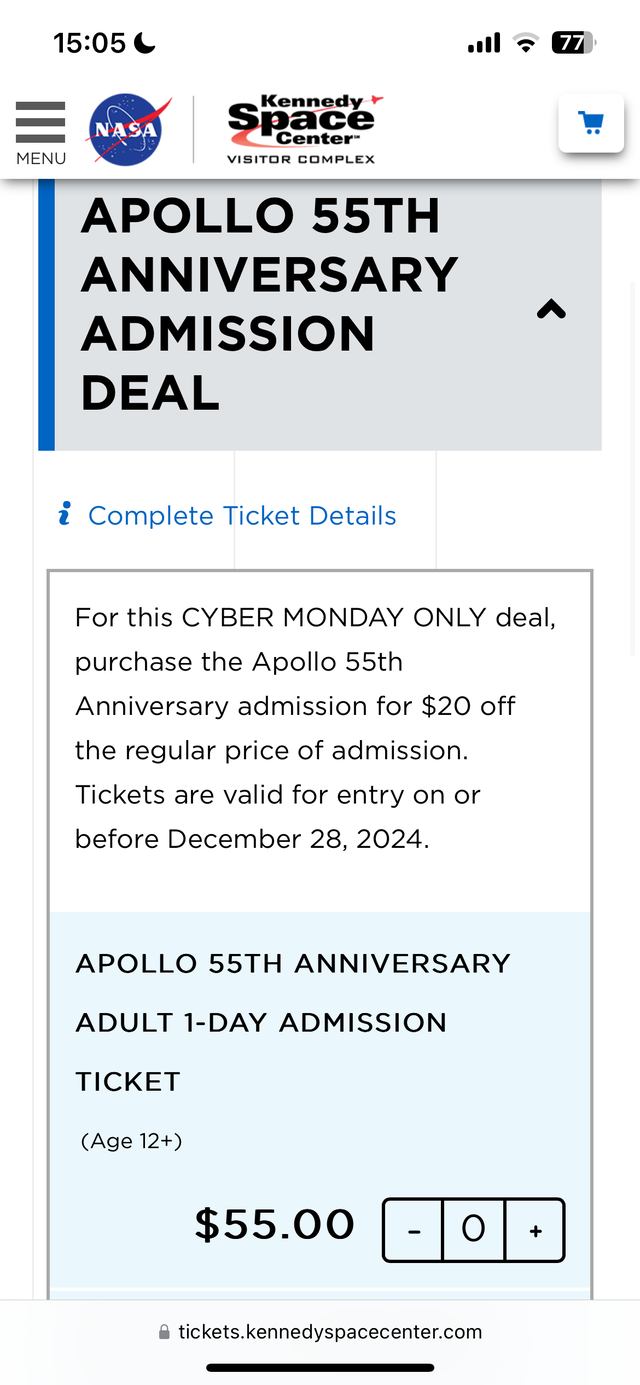This screenshot has height=1385, width=640.
Task: Tap the tickets.kennedyspacecenter.com address bar
Action: pyautogui.click(x=330, y=1332)
